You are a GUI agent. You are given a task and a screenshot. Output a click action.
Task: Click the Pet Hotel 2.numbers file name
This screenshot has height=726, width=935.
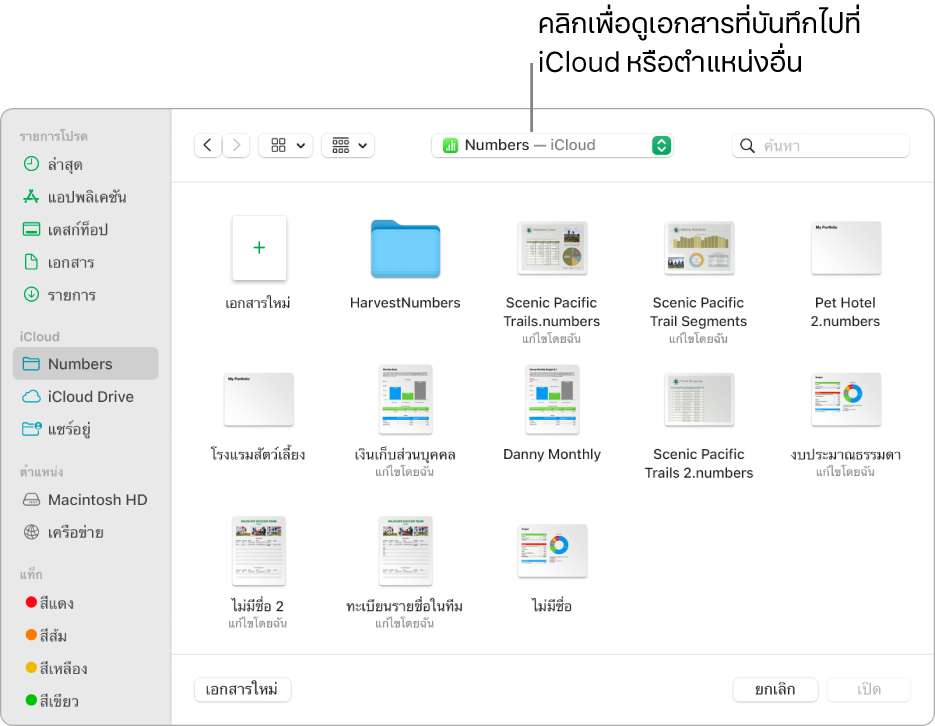coord(846,312)
